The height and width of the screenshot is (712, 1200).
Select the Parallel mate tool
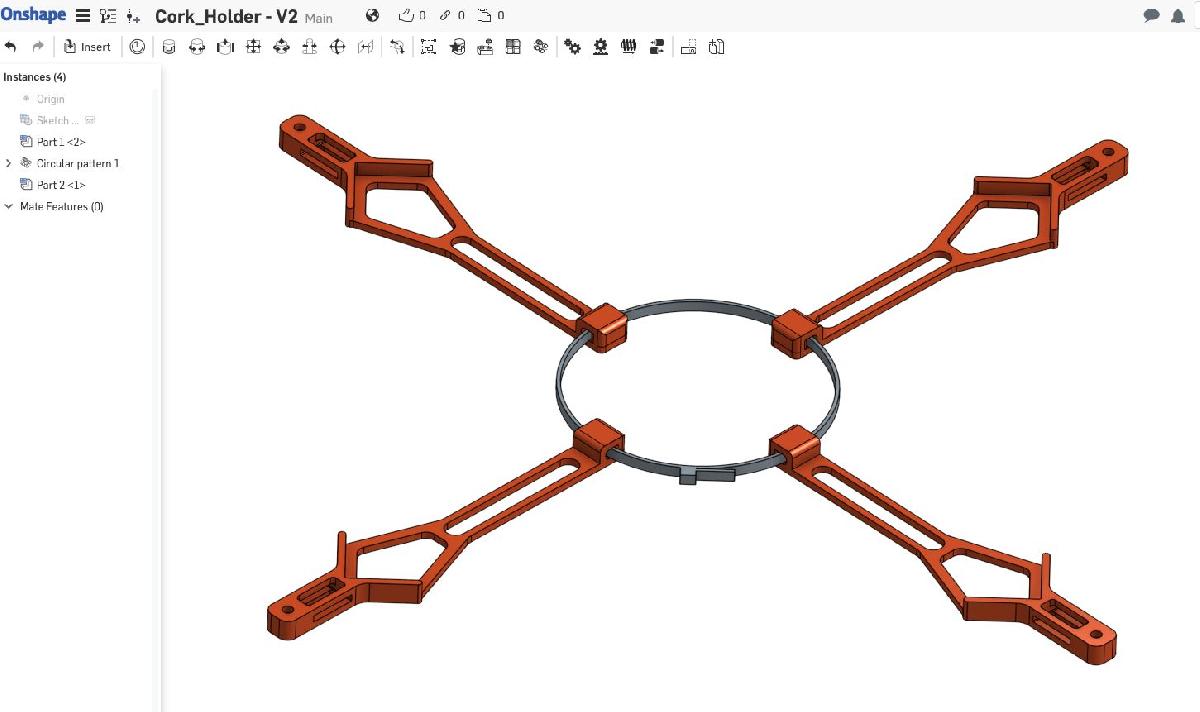tap(309, 46)
